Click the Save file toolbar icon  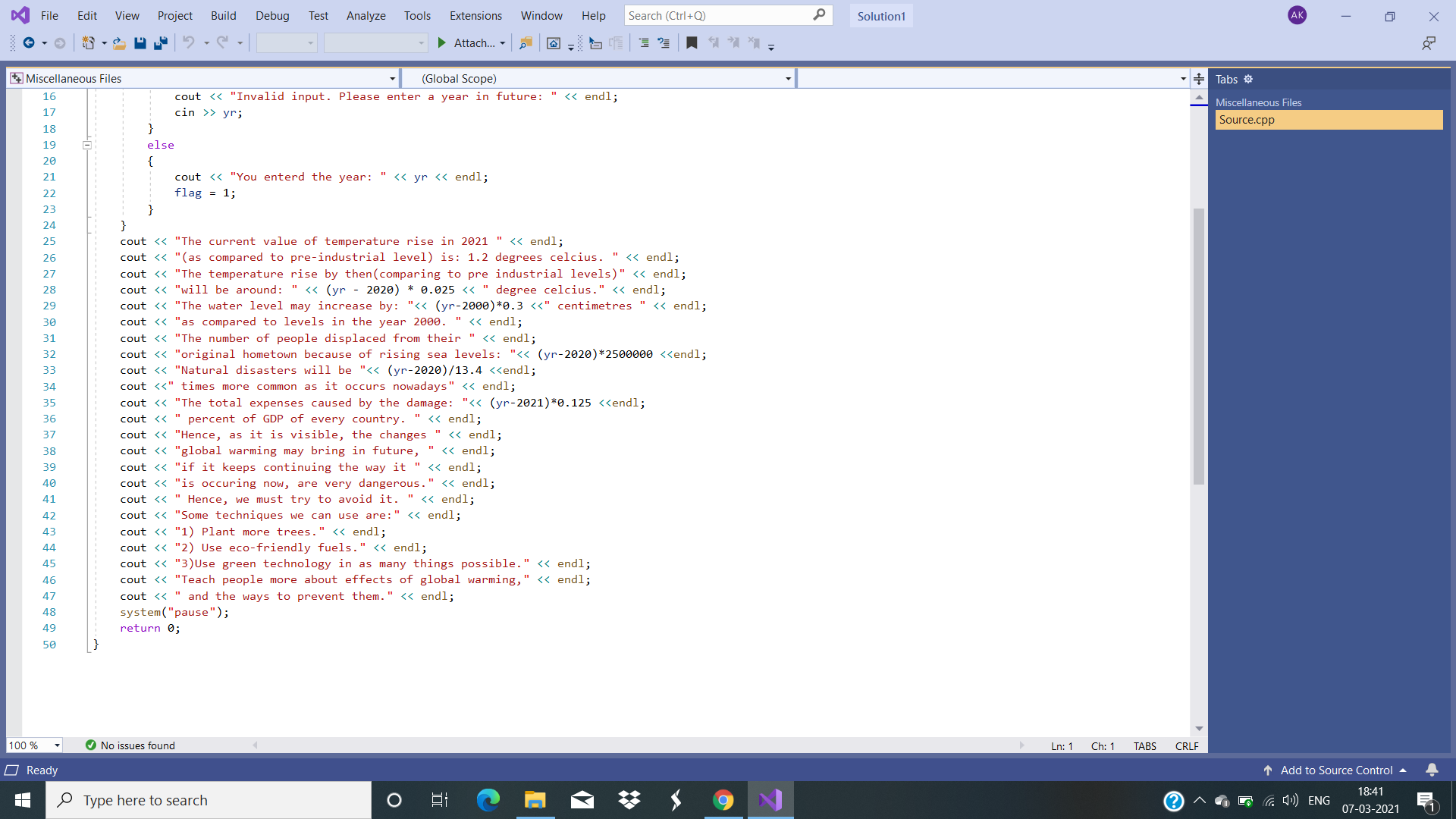(140, 43)
